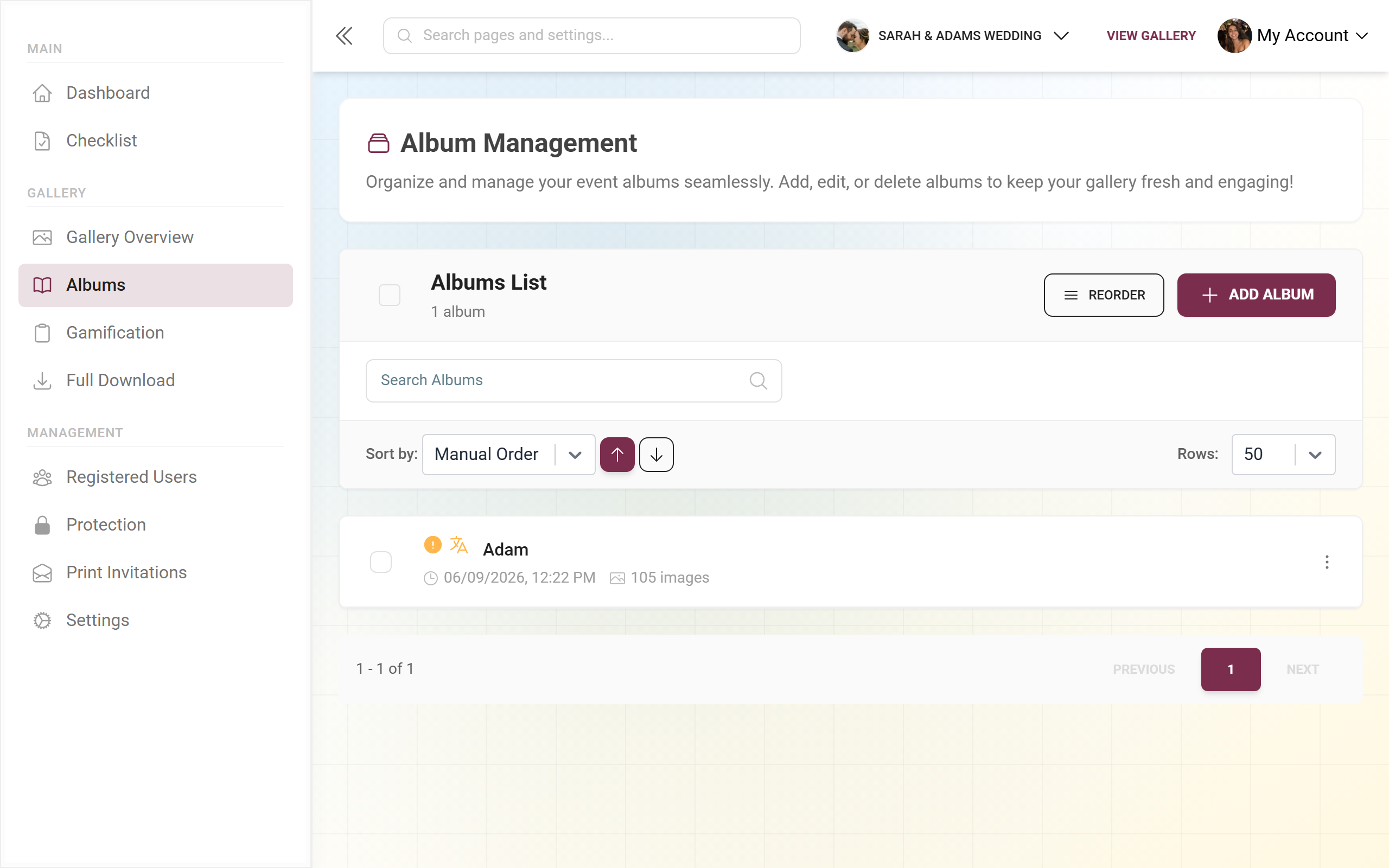The image size is (1389, 868).
Task: Click the search magnifier in top bar
Action: (x=405, y=36)
